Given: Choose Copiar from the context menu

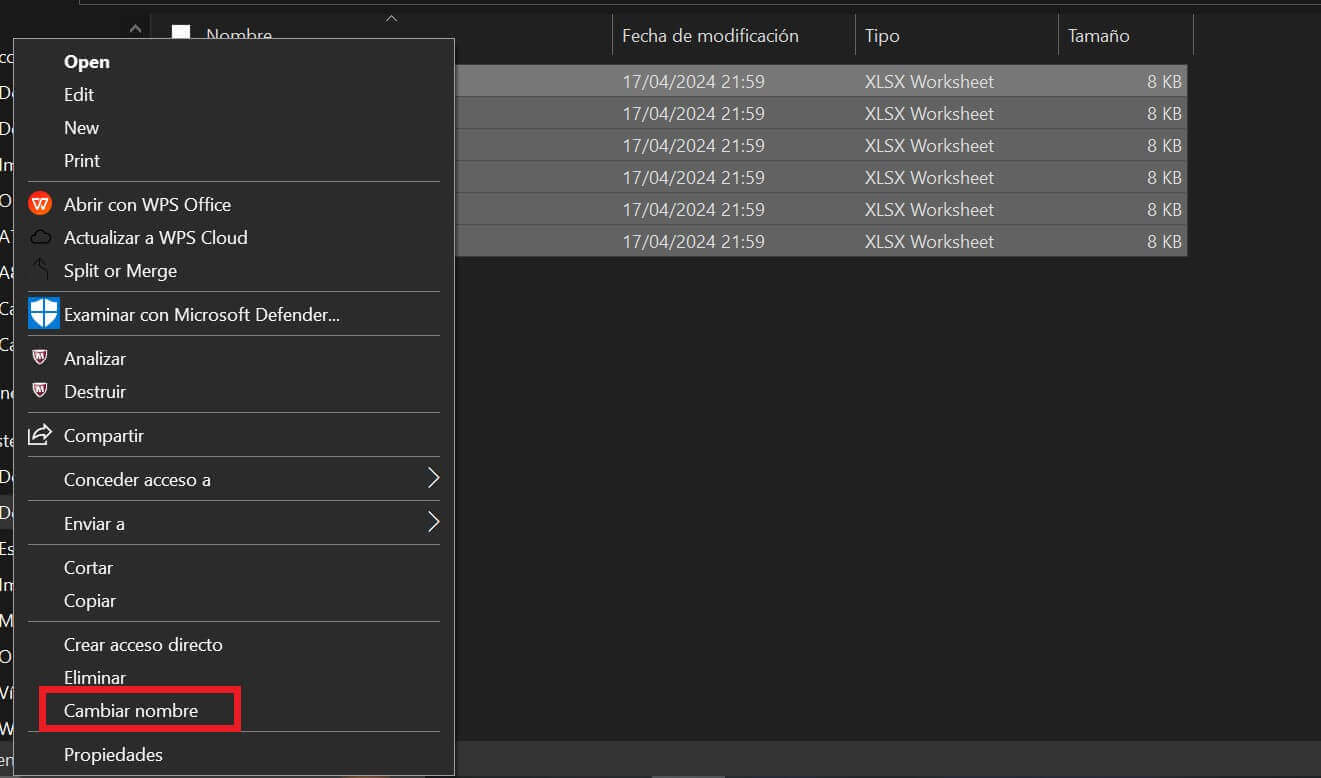Looking at the screenshot, I should pyautogui.click(x=90, y=601).
